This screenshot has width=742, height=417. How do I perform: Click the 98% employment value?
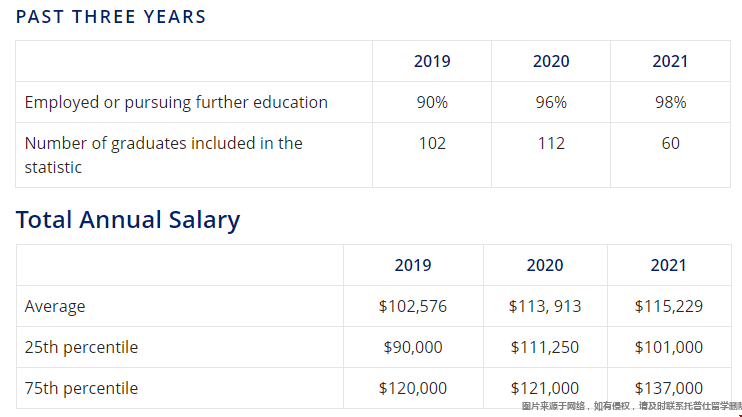click(670, 102)
